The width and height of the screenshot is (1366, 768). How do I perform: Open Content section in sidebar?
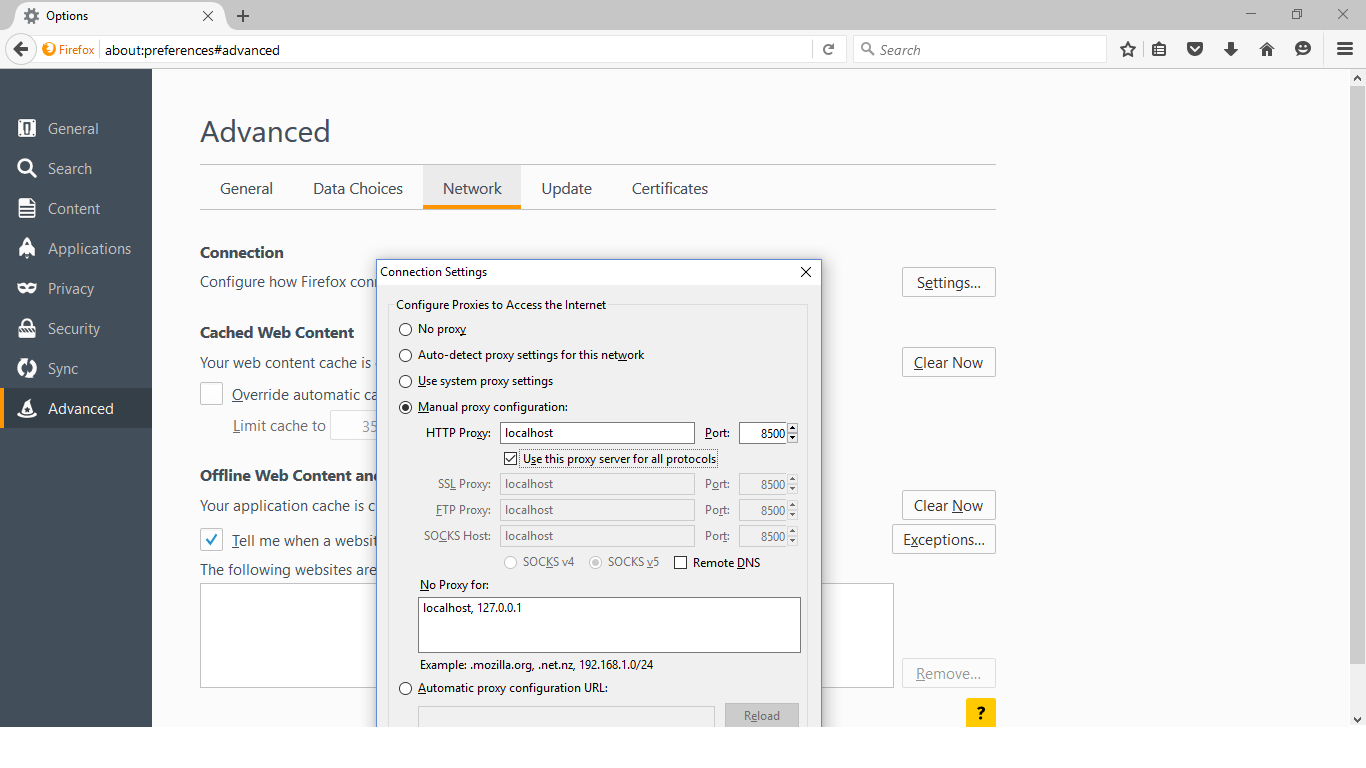point(76,209)
